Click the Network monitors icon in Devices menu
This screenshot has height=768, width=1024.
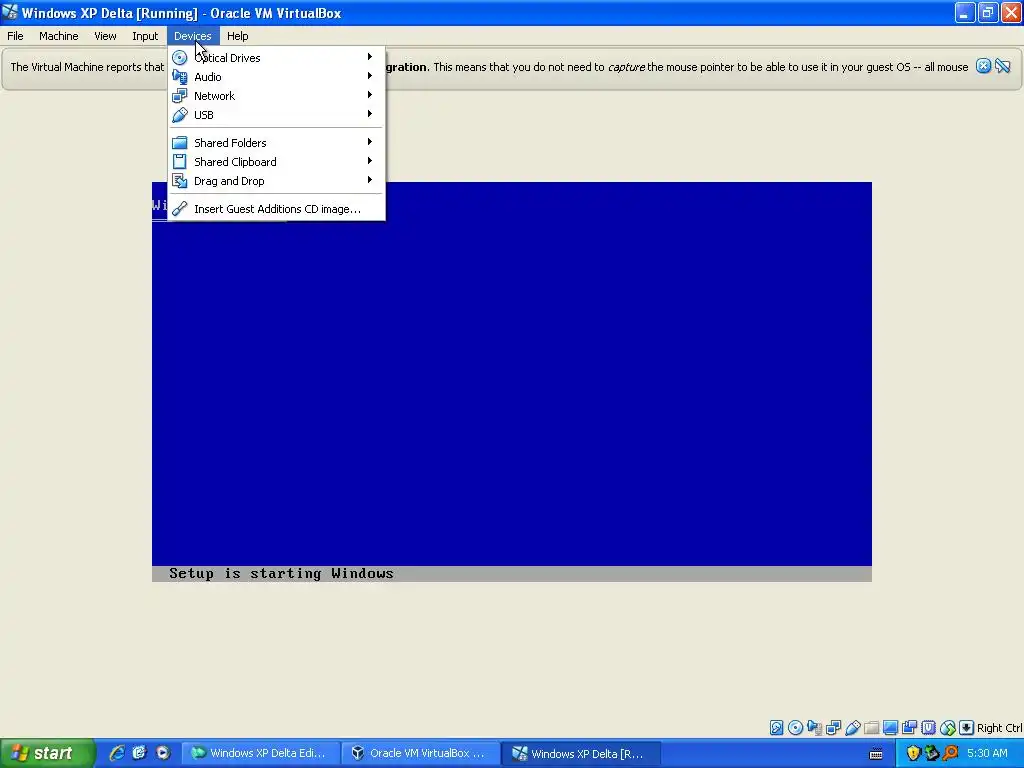(180, 96)
